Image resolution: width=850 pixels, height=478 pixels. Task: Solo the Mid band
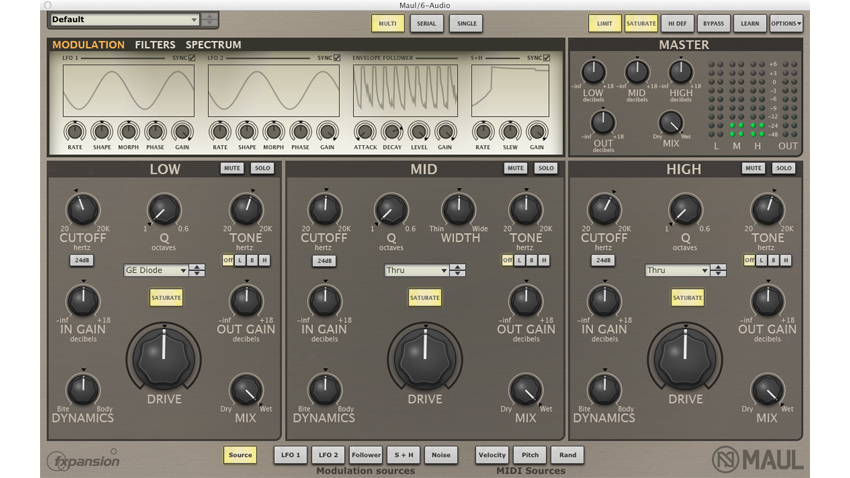[546, 168]
